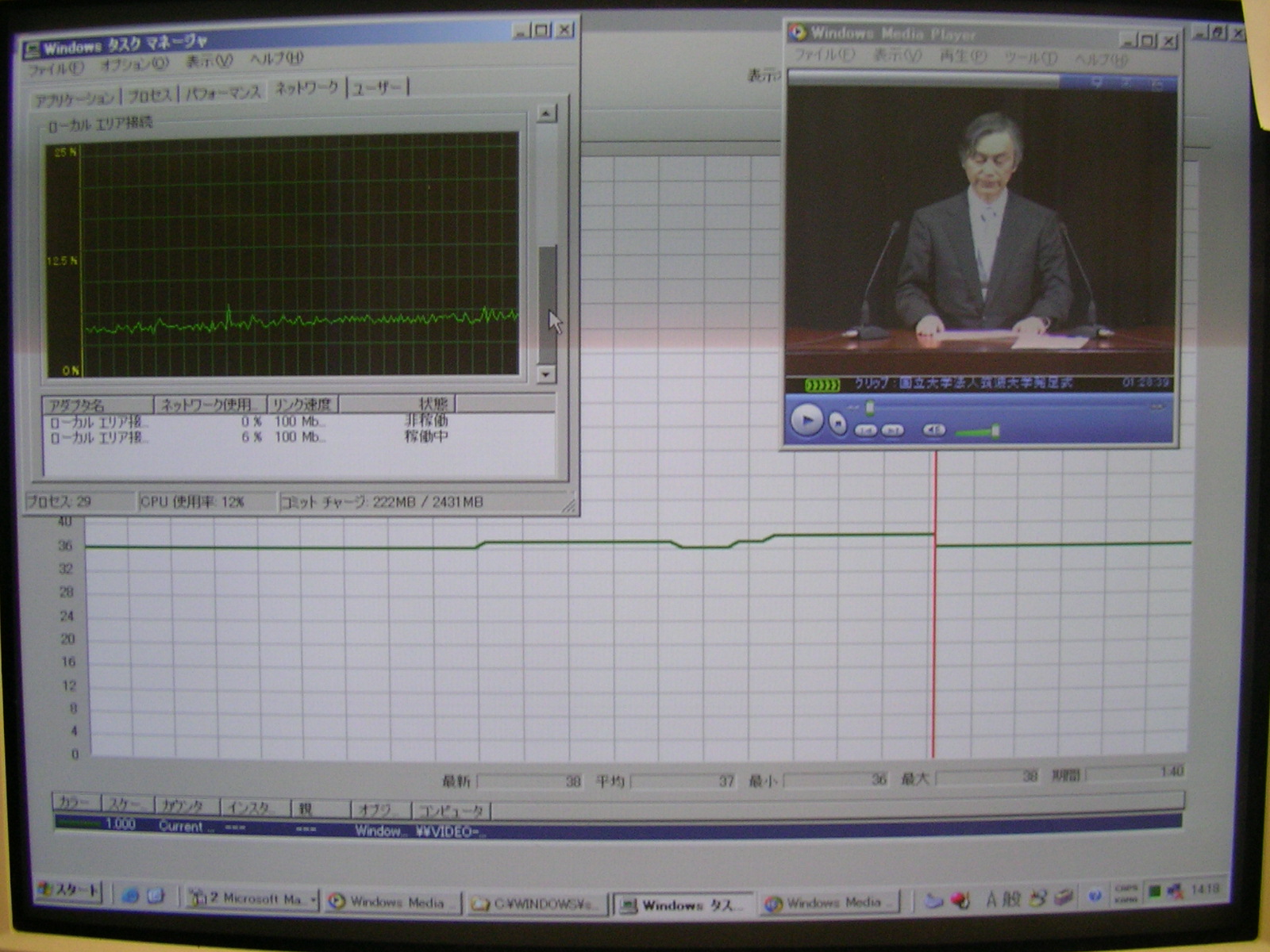Click the second quick launch icon beside Internet Explorer
The width and height of the screenshot is (1270, 952).
pos(156,896)
